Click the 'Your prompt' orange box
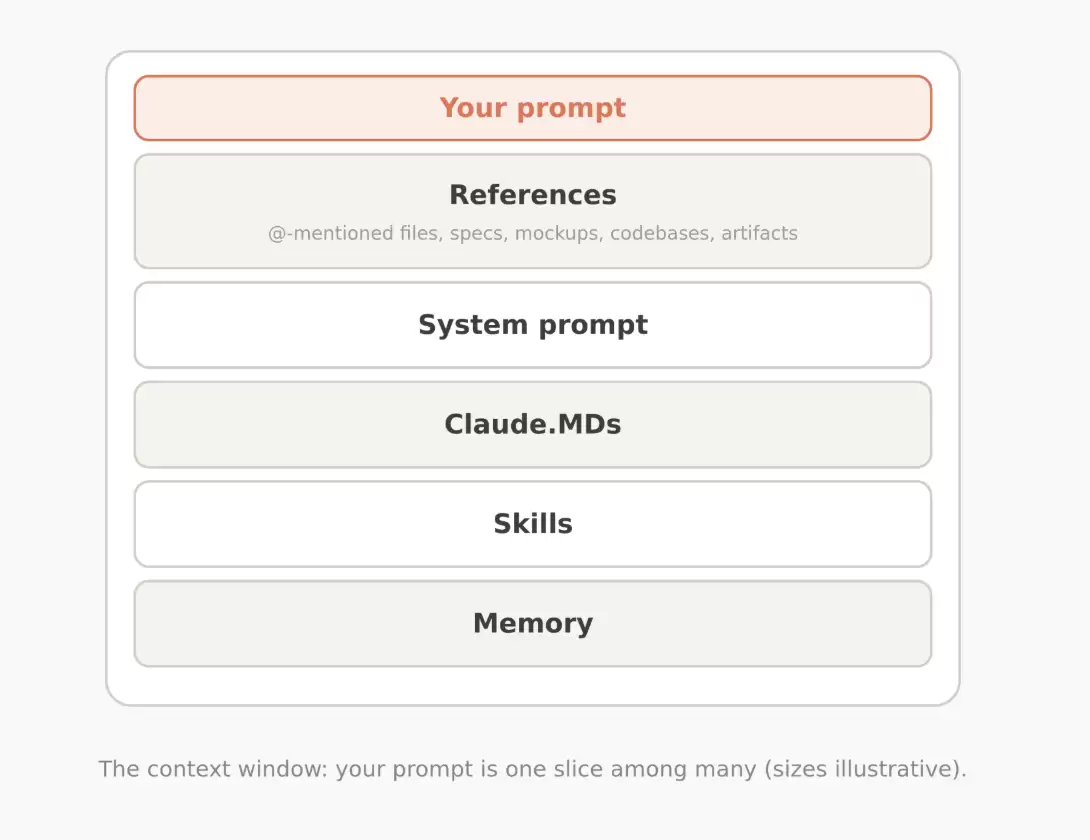This screenshot has height=840, width=1090. pos(532,108)
